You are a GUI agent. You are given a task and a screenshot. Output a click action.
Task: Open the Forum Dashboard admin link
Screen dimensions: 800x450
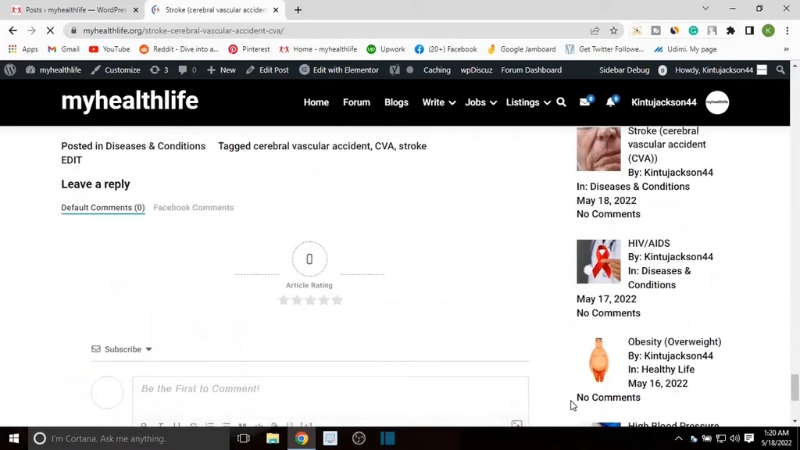tap(531, 70)
